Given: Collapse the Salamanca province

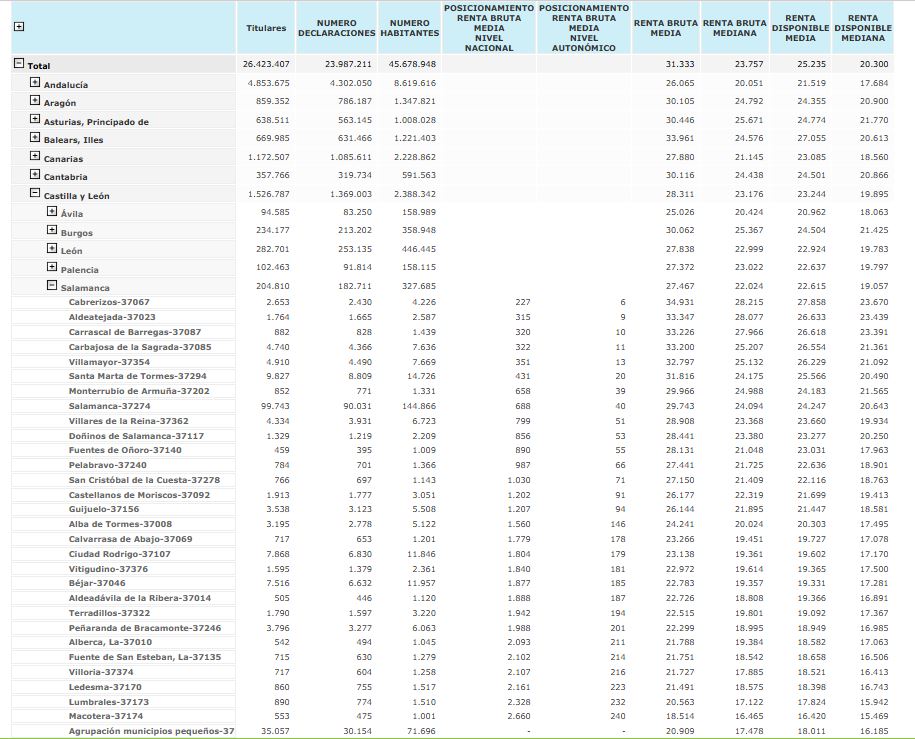Looking at the screenshot, I should [52, 286].
